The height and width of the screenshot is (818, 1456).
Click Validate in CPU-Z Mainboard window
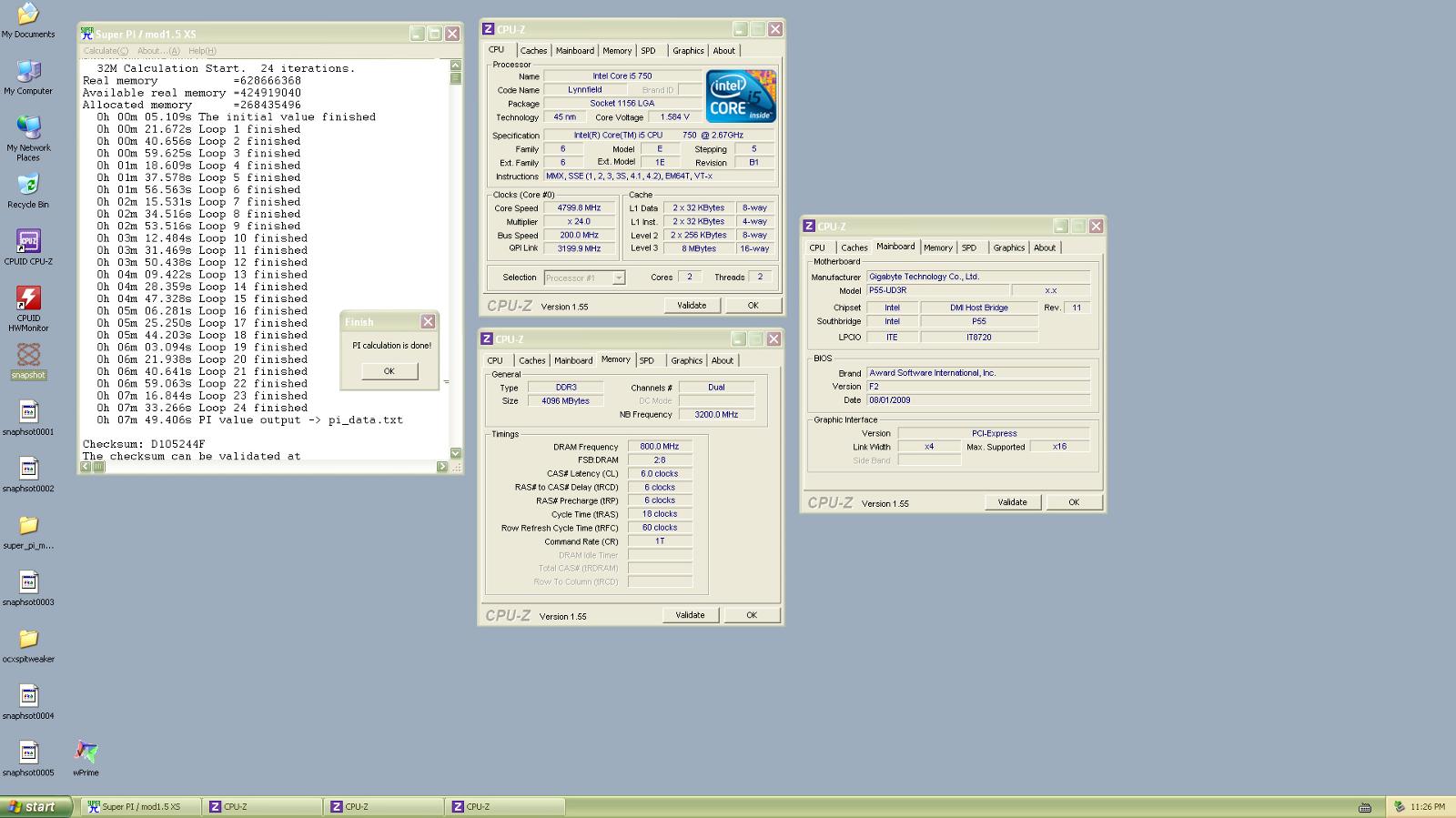coord(1012,502)
